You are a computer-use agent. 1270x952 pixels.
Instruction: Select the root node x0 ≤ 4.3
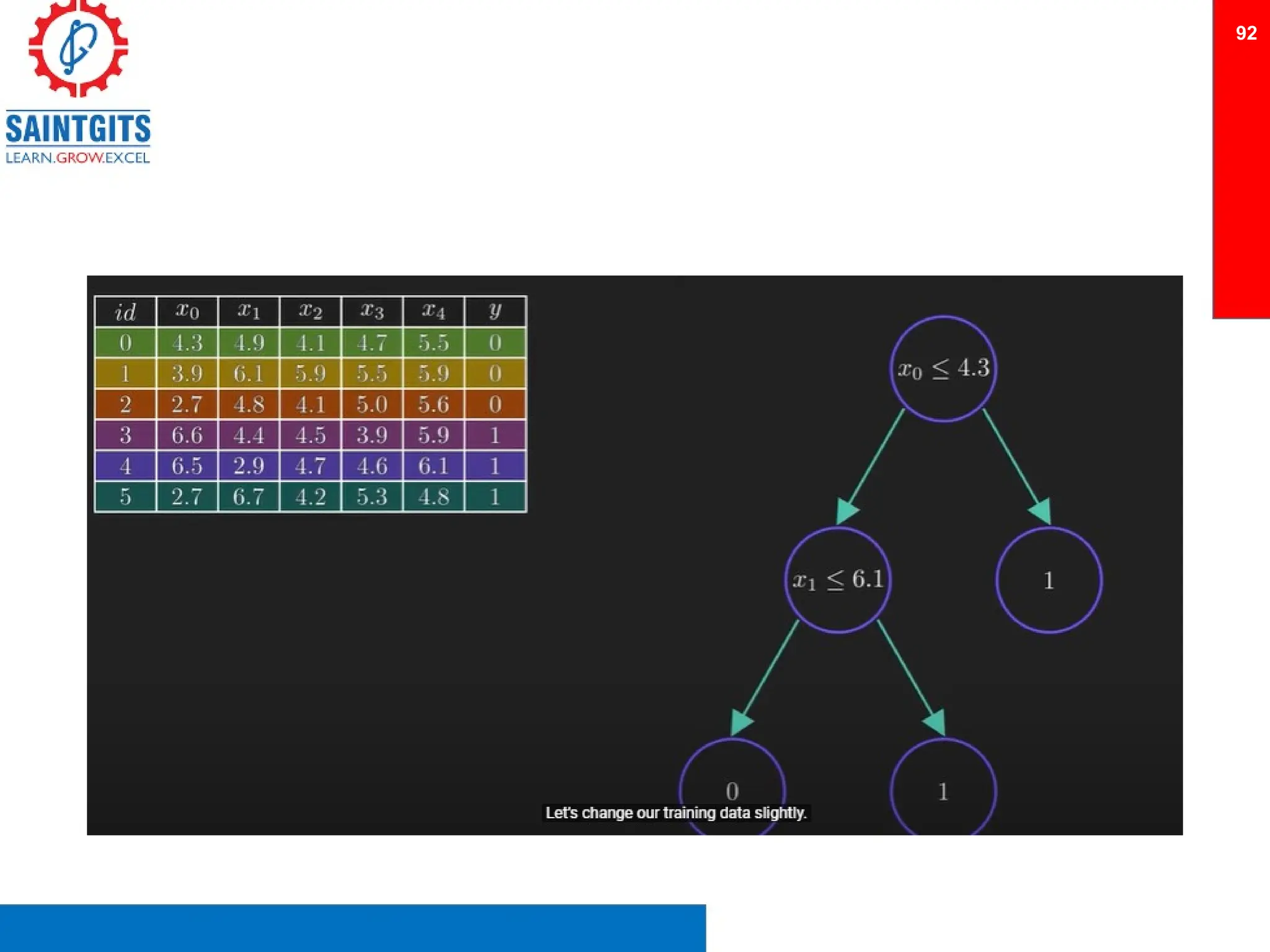pyautogui.click(x=943, y=369)
